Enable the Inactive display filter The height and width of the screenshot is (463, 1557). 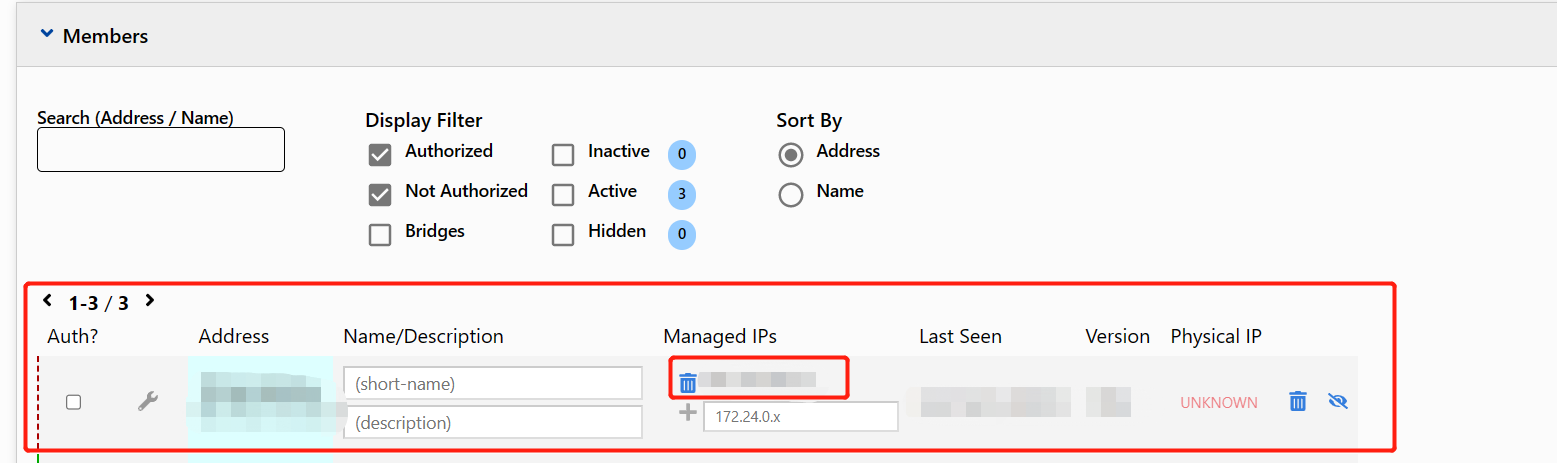(x=563, y=155)
